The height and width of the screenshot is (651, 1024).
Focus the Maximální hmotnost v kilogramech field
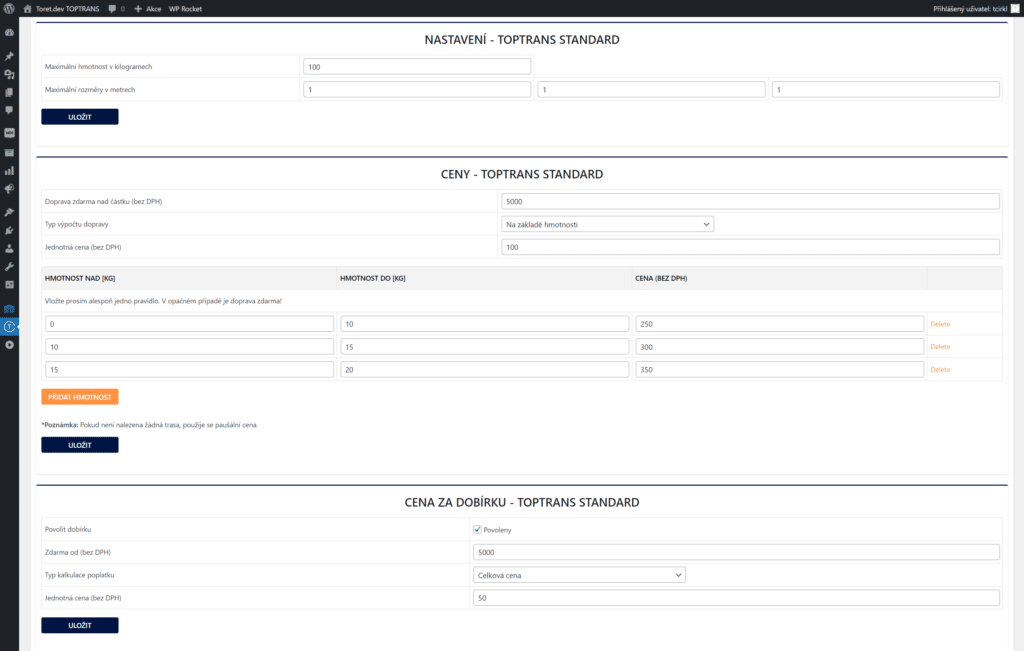[417, 67]
